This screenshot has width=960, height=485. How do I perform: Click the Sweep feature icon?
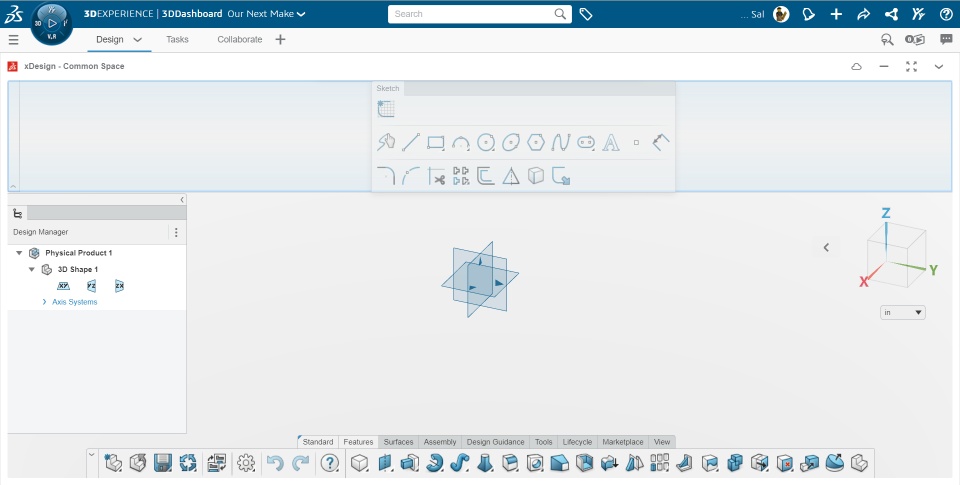click(x=459, y=463)
